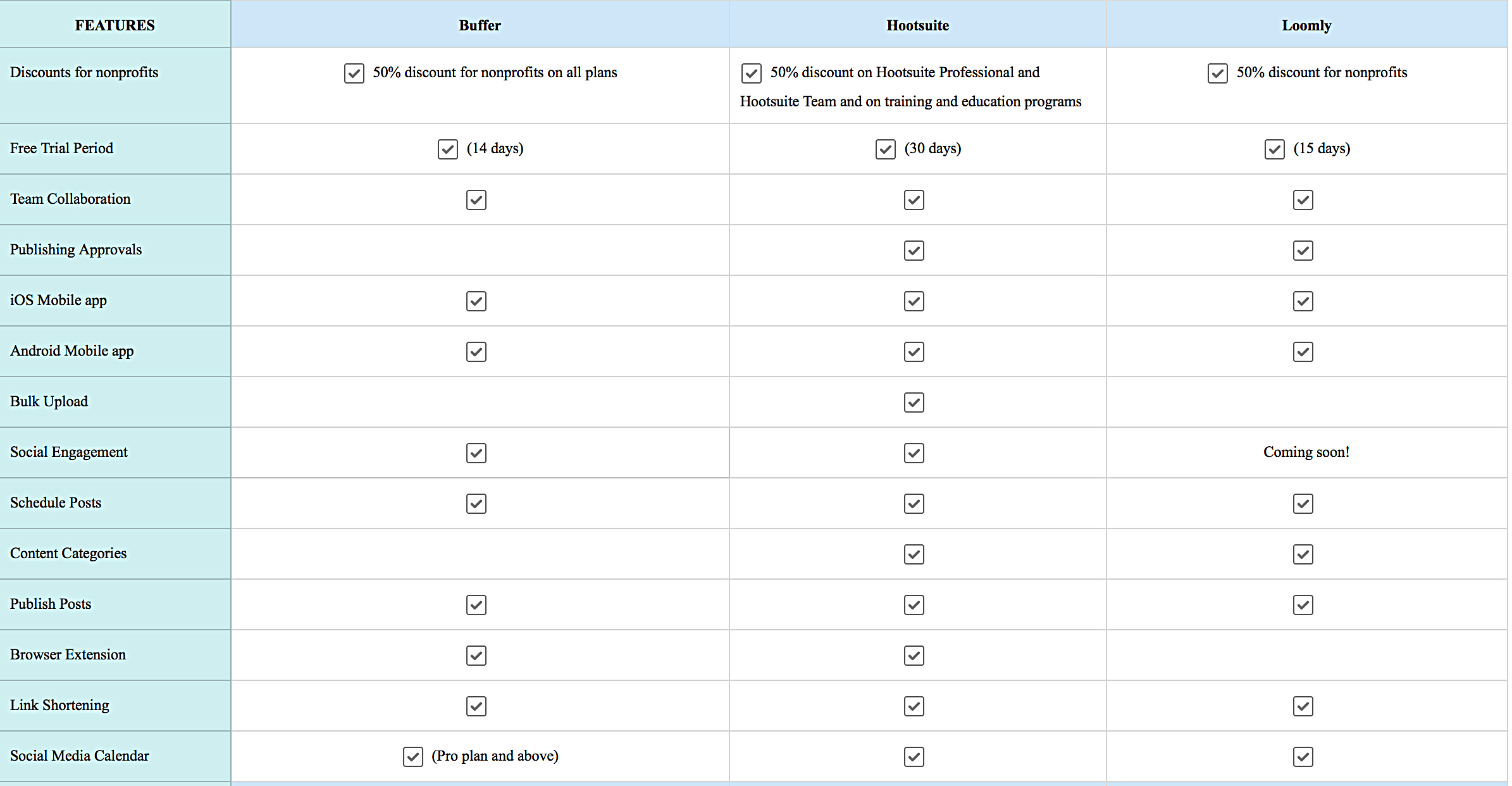The height and width of the screenshot is (786, 1512).
Task: Click the 'iOS Mobile app' row label
Action: click(58, 301)
